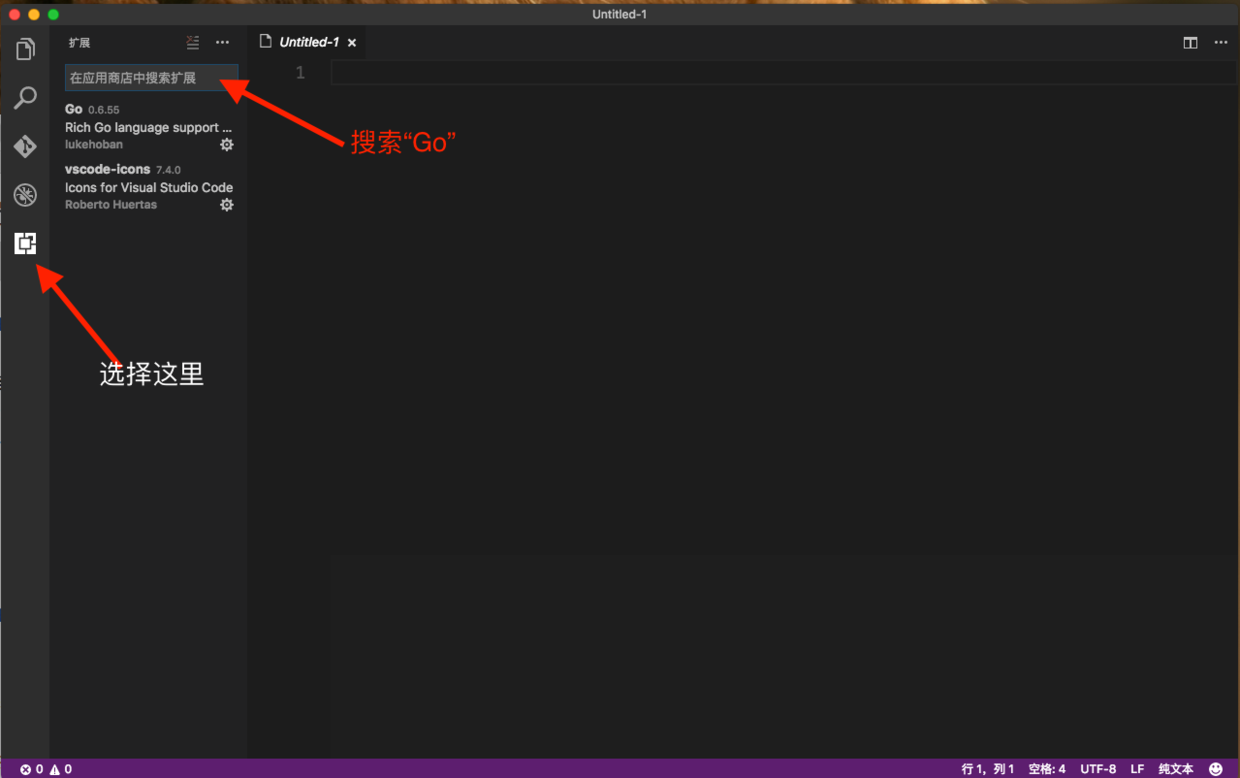Click the split editor icon
This screenshot has height=778, width=1240.
1190,43
